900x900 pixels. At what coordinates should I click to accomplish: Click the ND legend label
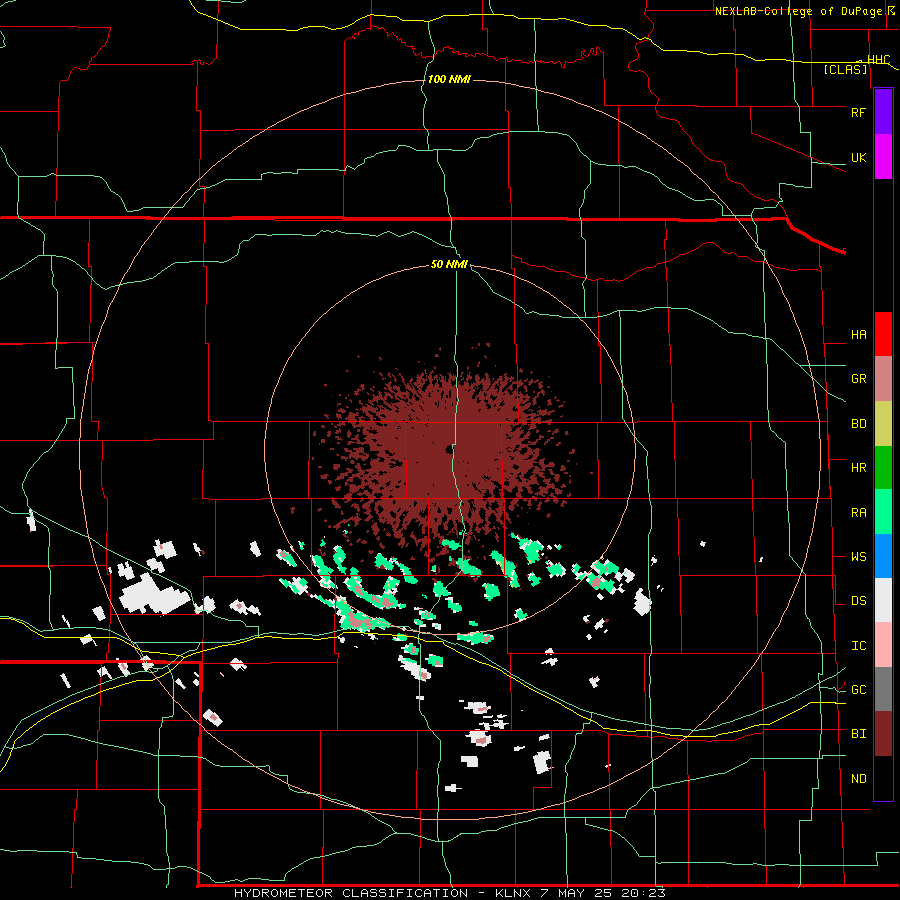858,779
